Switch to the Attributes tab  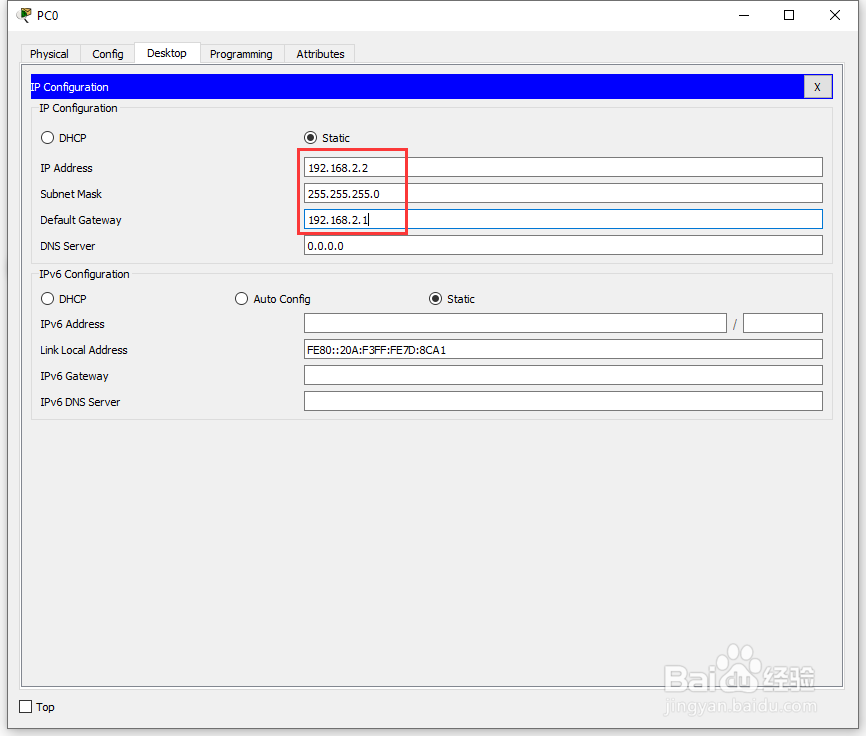click(320, 54)
